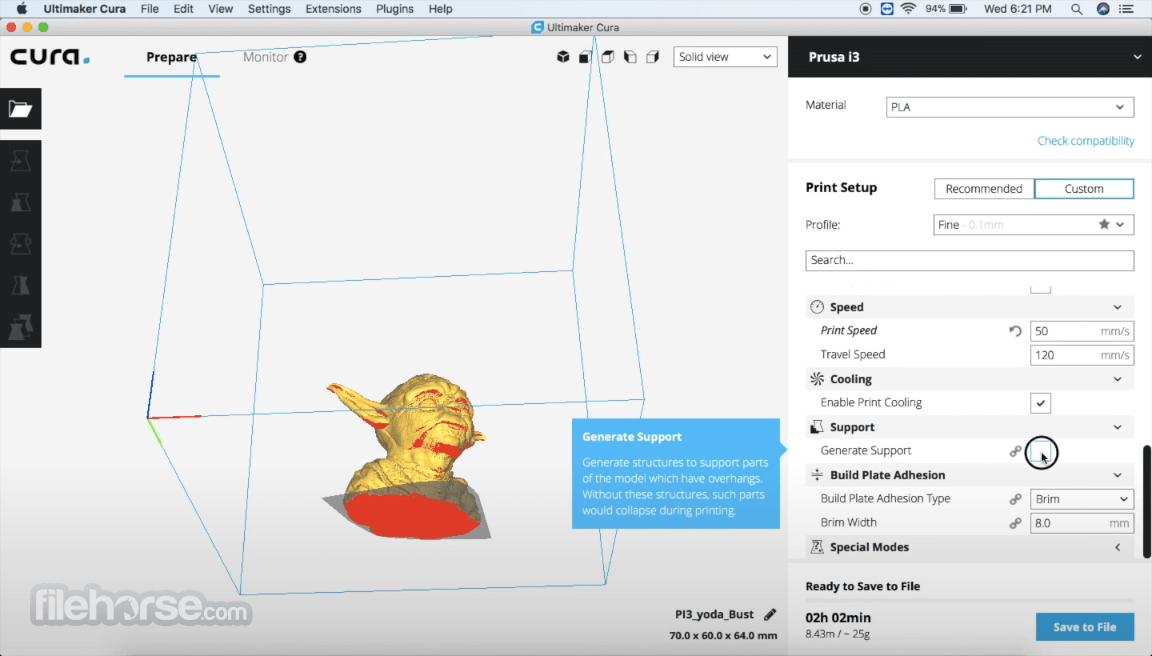The height and width of the screenshot is (656, 1152).
Task: Enable the Generate Support checkbox
Action: [1040, 451]
